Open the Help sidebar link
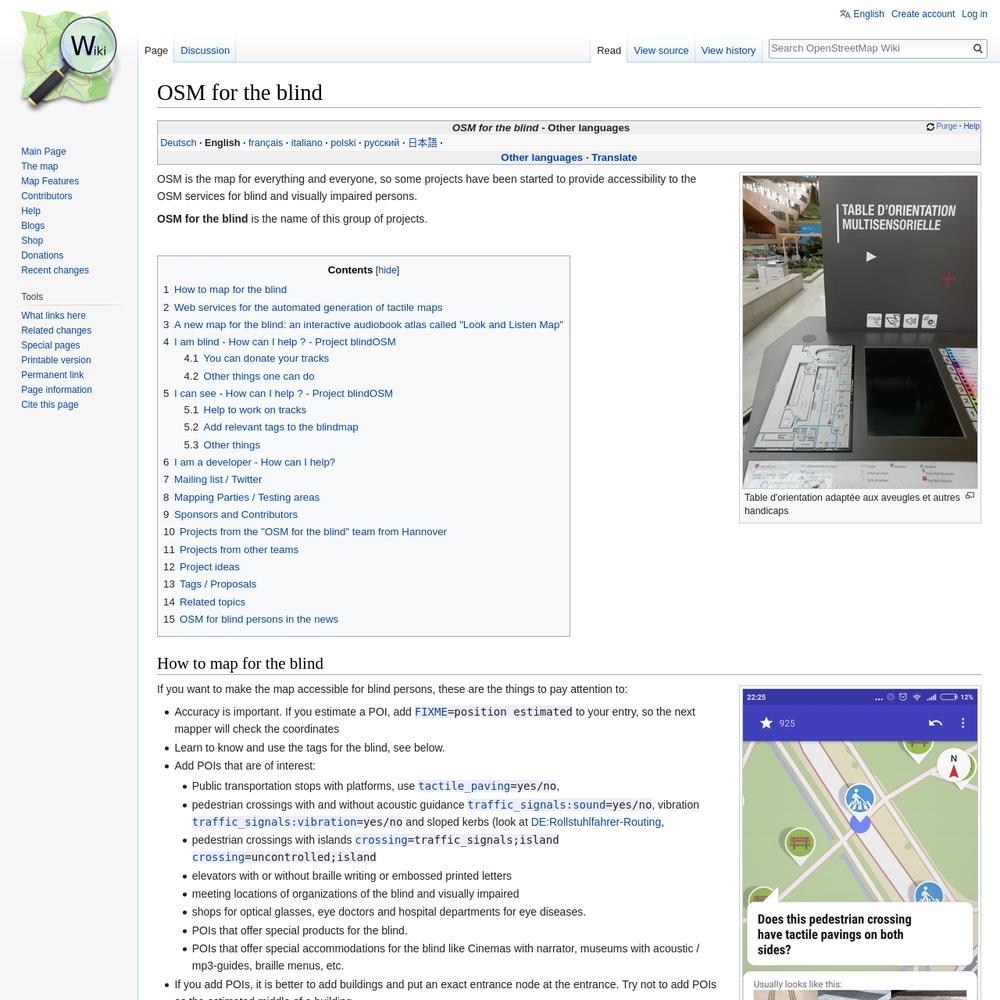Viewport: 1000px width, 1000px height. pyautogui.click(x=31, y=210)
